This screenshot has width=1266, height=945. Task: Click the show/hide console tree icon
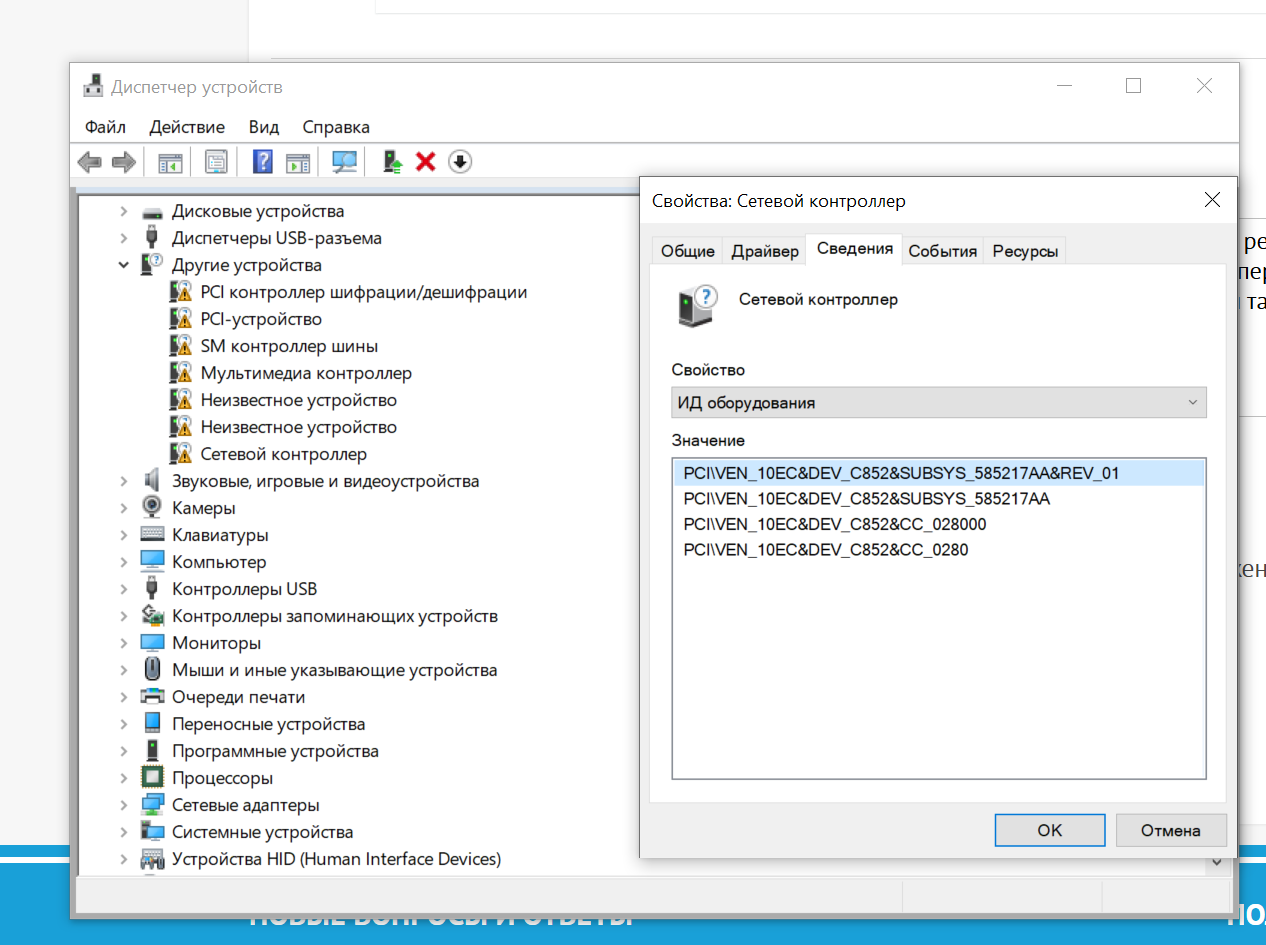[x=170, y=161]
